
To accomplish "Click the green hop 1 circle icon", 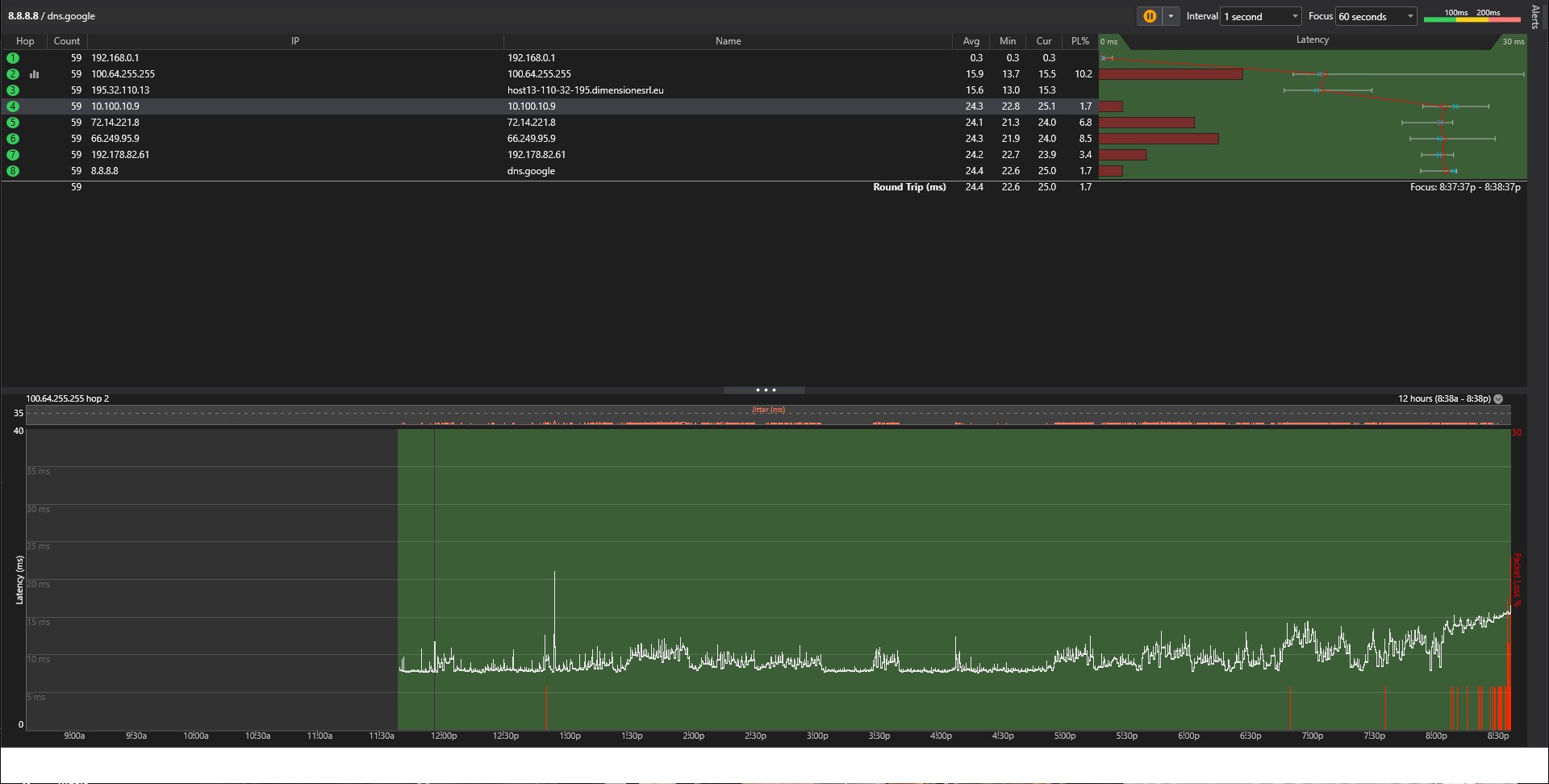I will 13,58.
